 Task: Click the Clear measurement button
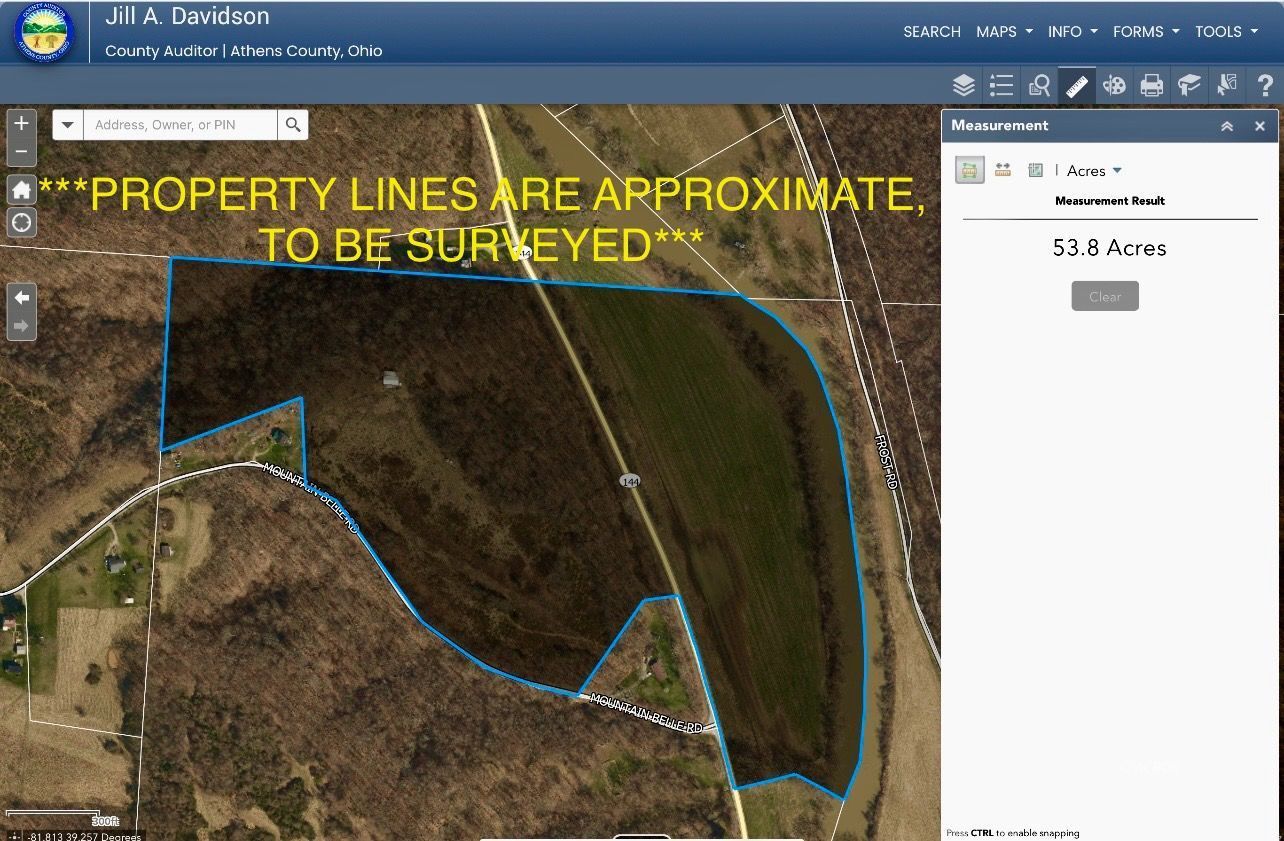coord(1105,296)
